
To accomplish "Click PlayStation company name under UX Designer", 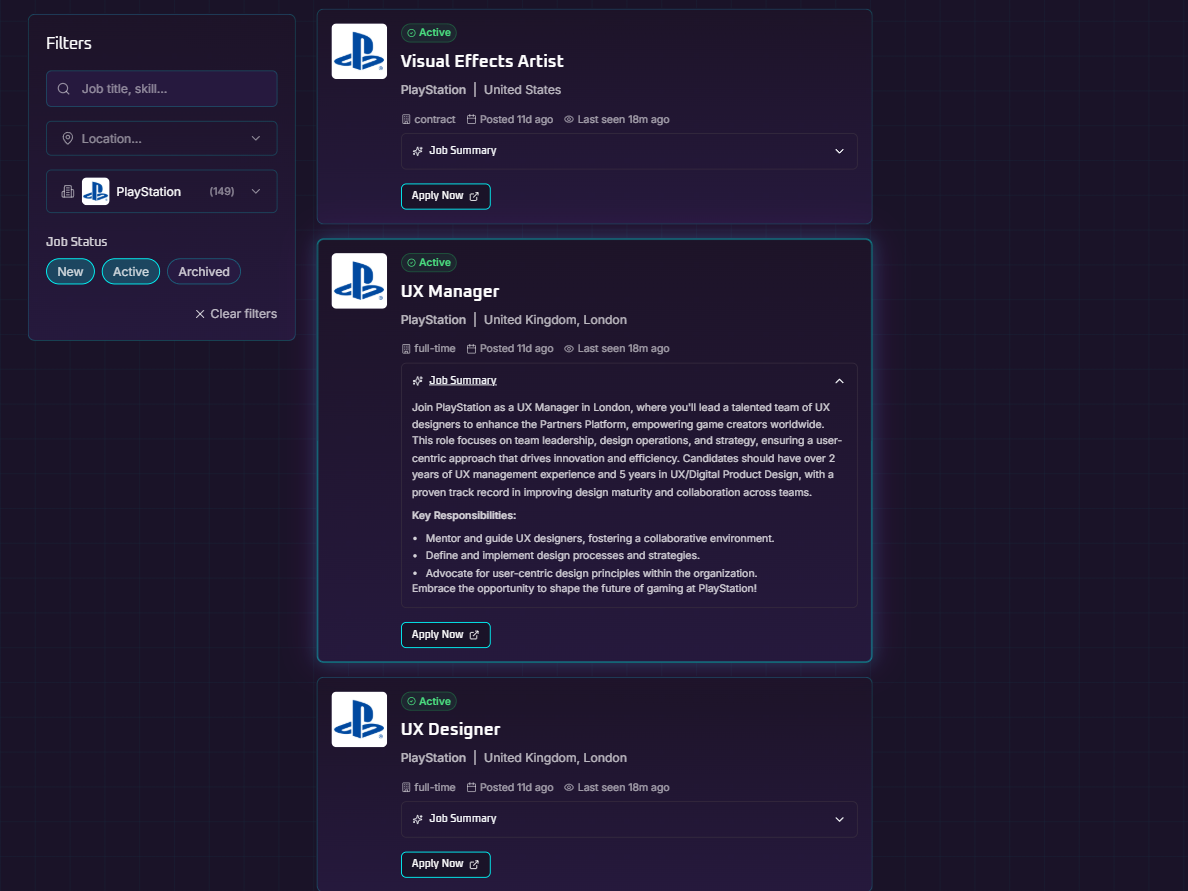I will (x=433, y=758).
